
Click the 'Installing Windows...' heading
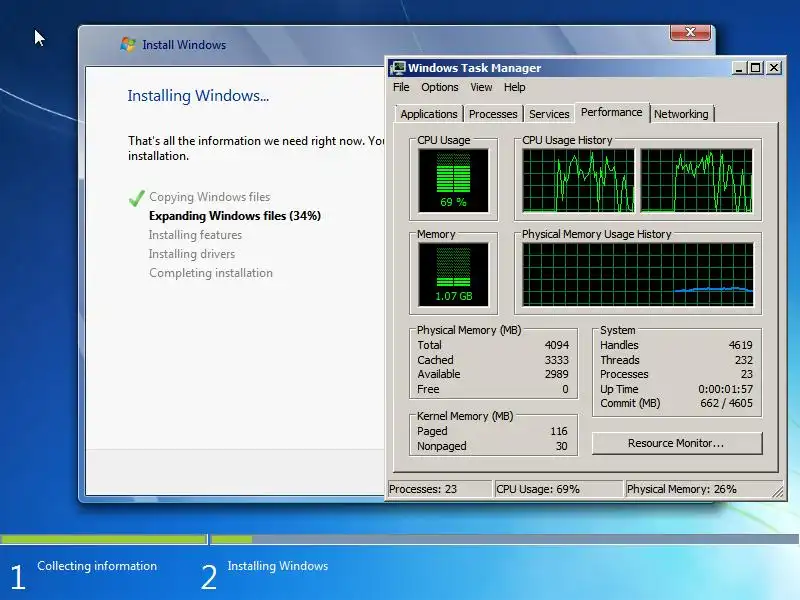pyautogui.click(x=198, y=95)
